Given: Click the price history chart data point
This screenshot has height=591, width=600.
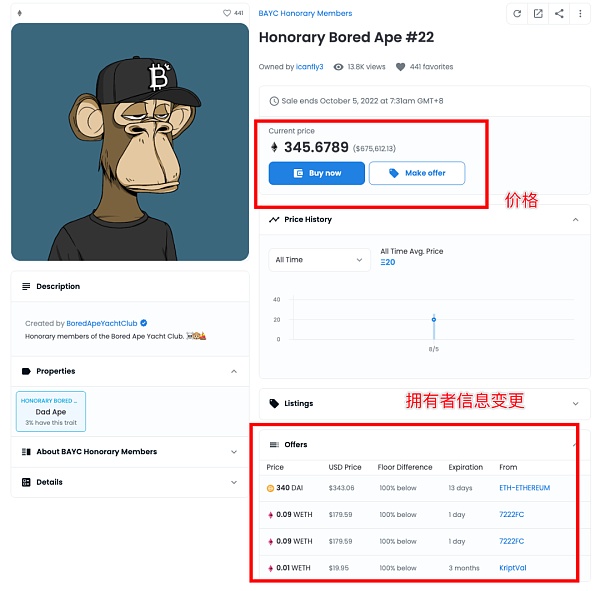Looking at the screenshot, I should coord(434,320).
